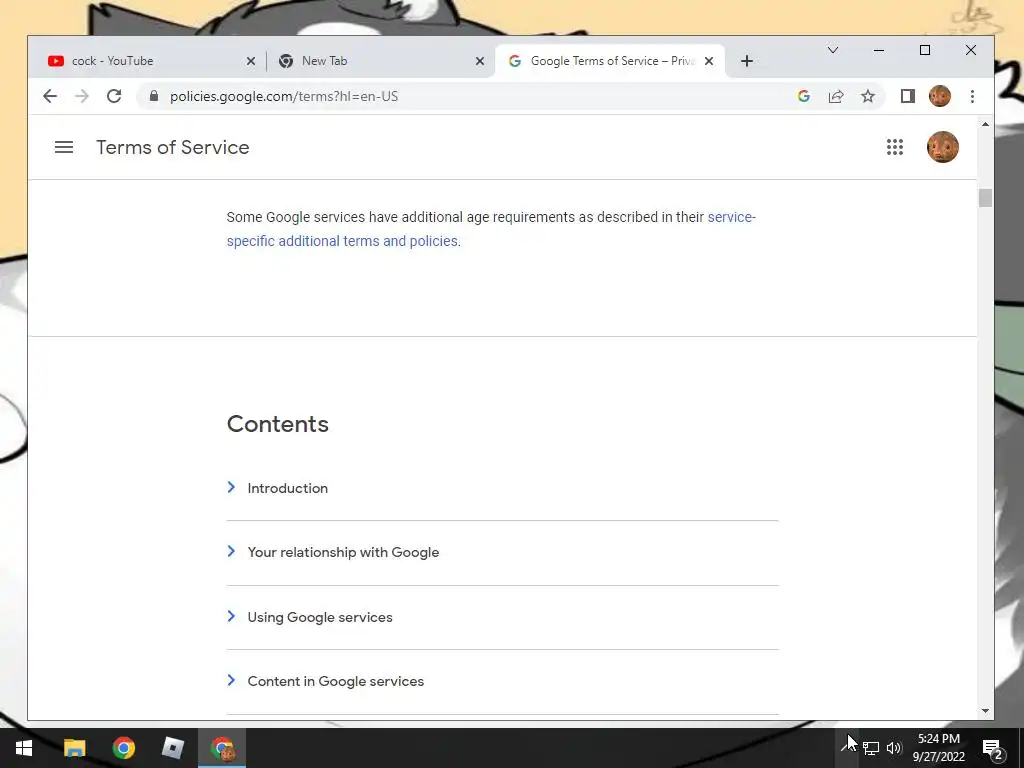Open Google Chrome taskbar icon
The image size is (1024, 768).
(123, 748)
